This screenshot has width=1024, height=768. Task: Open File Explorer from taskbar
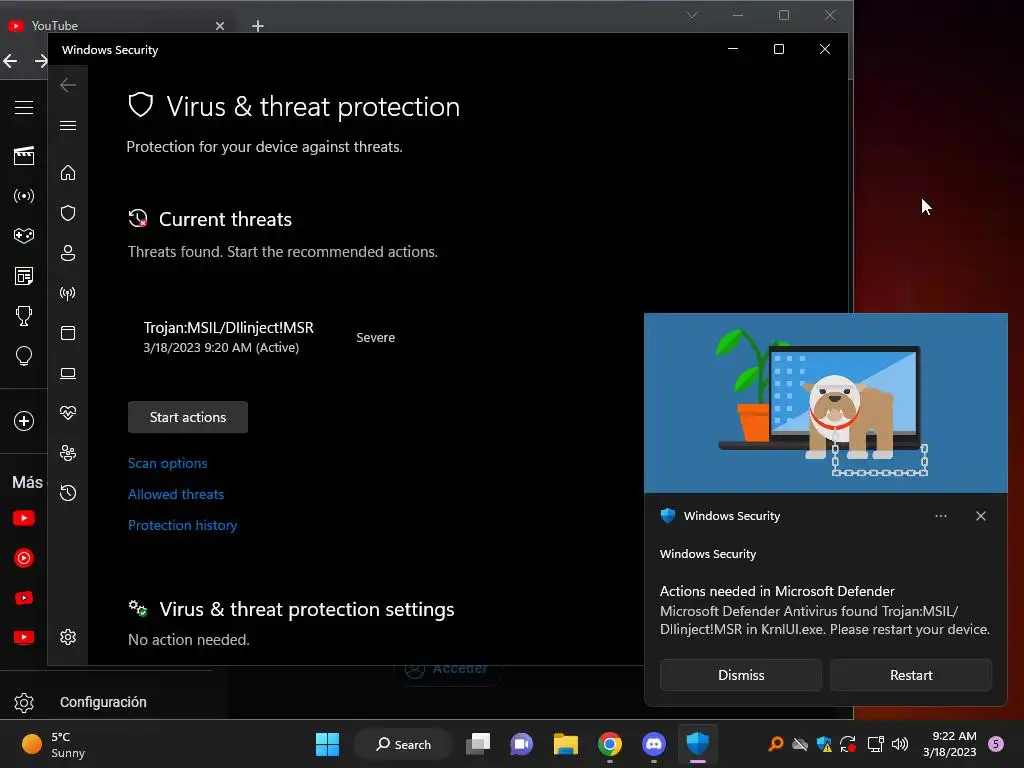[x=566, y=744]
